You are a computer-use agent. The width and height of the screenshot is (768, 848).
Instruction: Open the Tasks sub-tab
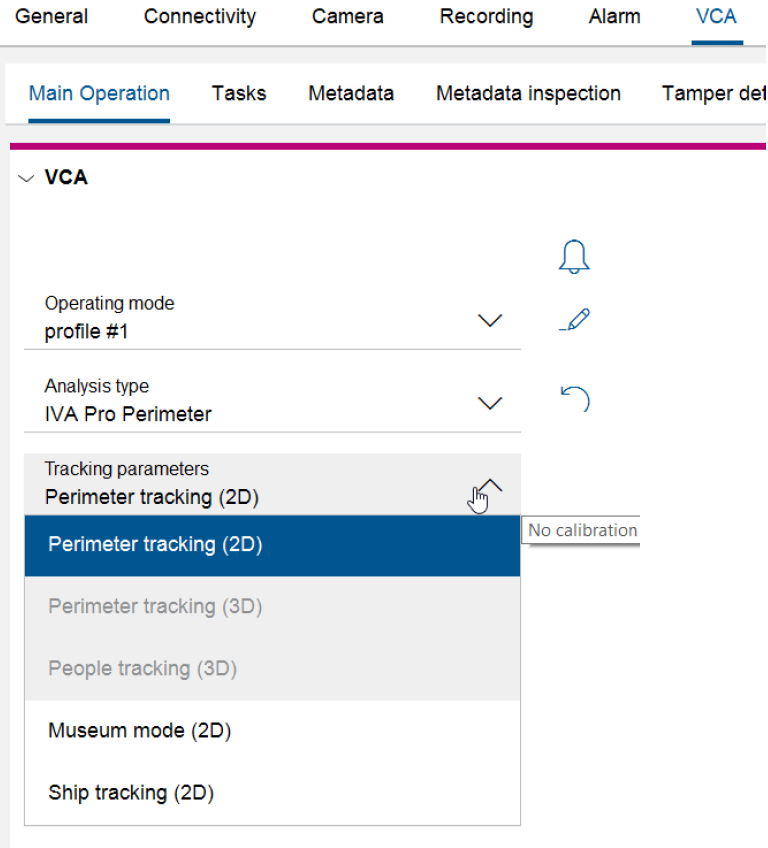click(239, 94)
